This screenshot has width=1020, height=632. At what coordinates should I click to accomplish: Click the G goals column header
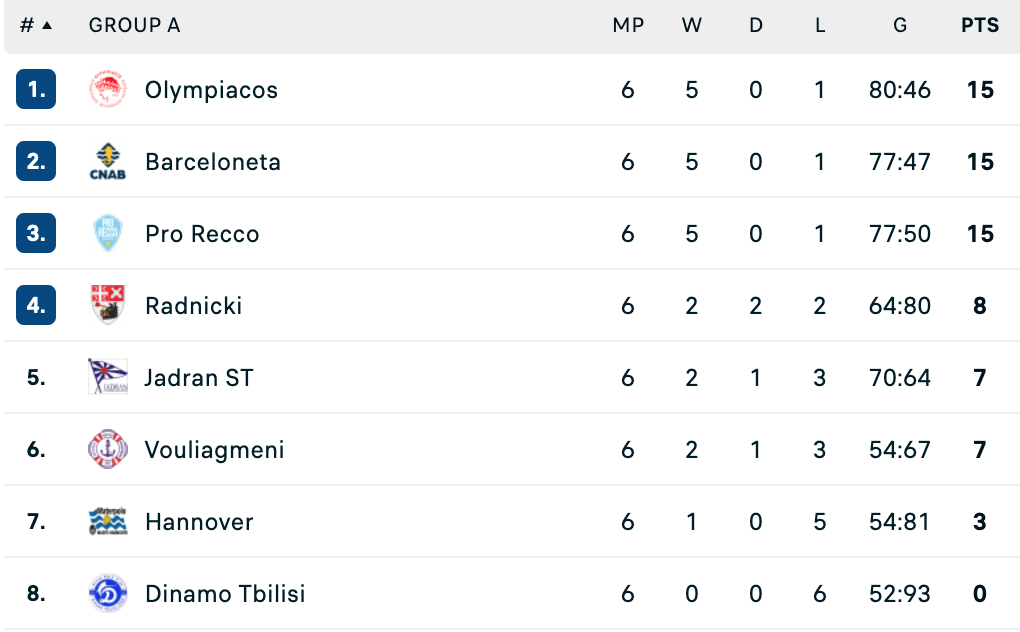[x=900, y=26]
